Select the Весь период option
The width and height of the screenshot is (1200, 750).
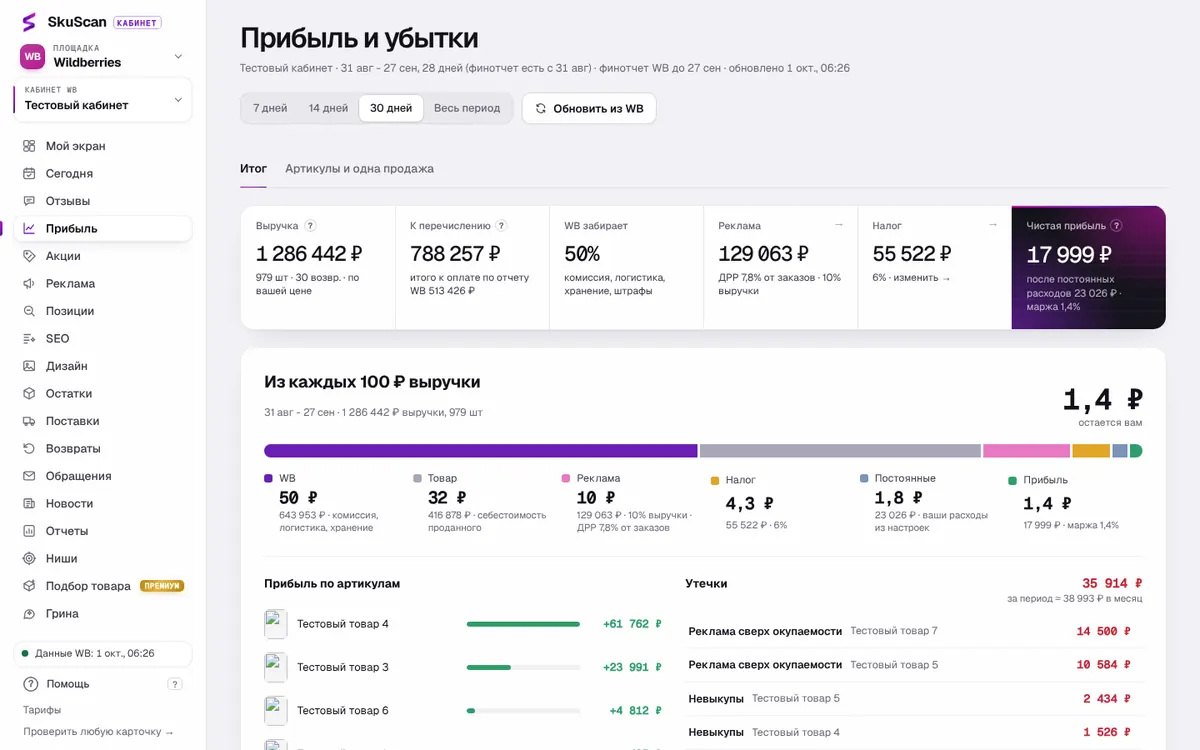coord(467,108)
